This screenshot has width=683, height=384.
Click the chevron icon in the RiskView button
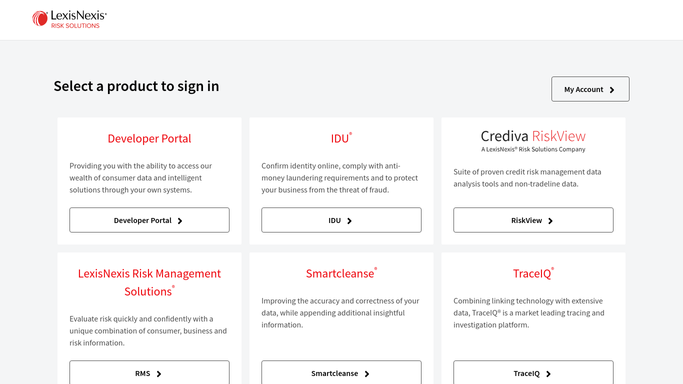(x=550, y=221)
